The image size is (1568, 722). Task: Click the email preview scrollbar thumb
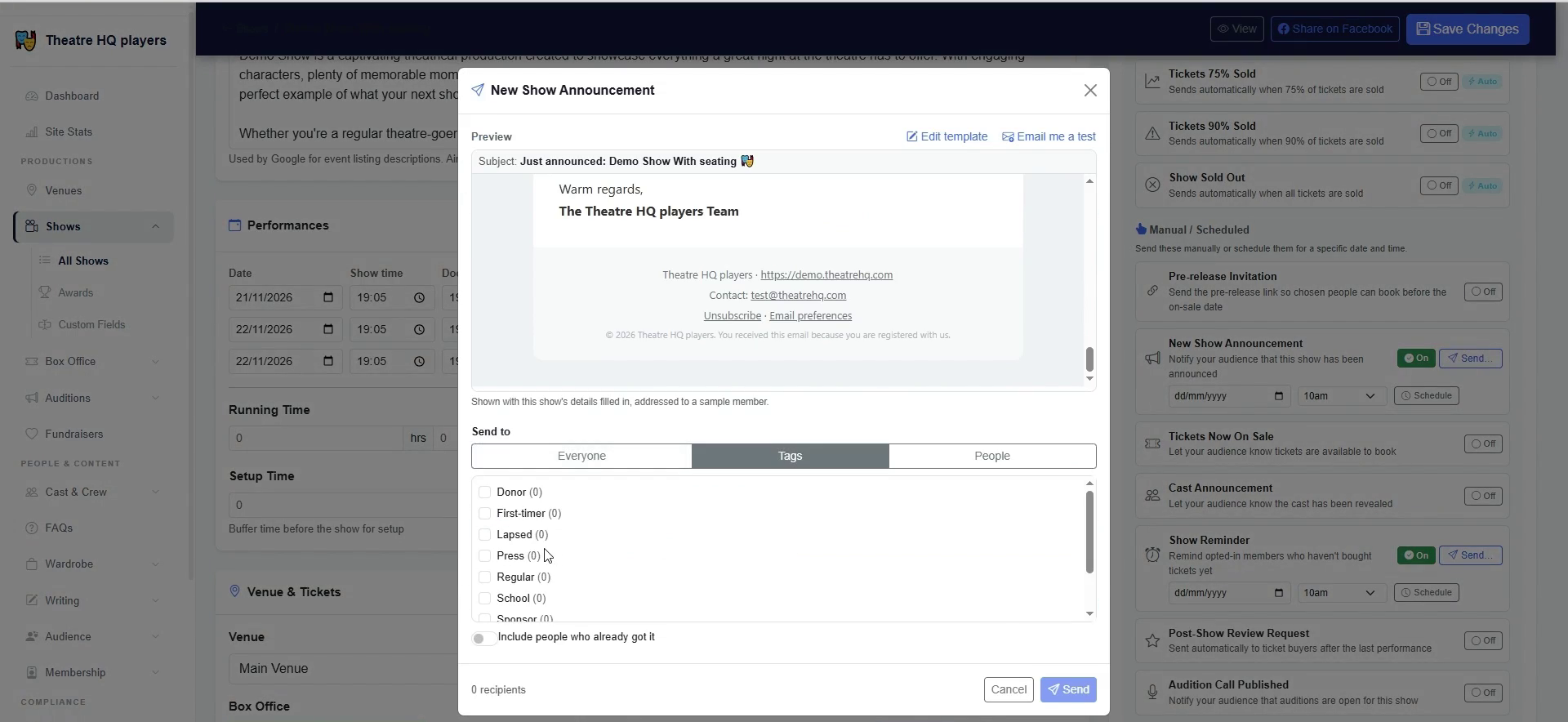(x=1089, y=359)
